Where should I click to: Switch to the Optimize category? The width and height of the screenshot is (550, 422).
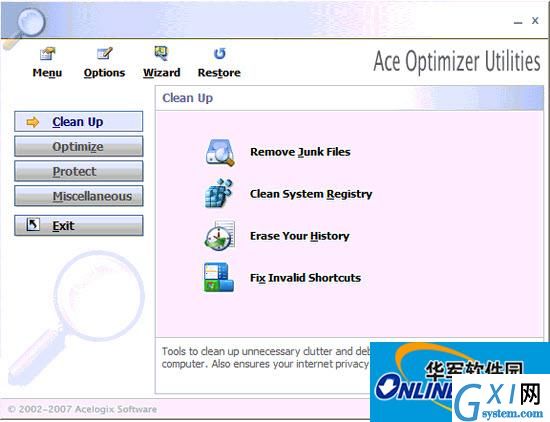[79, 146]
